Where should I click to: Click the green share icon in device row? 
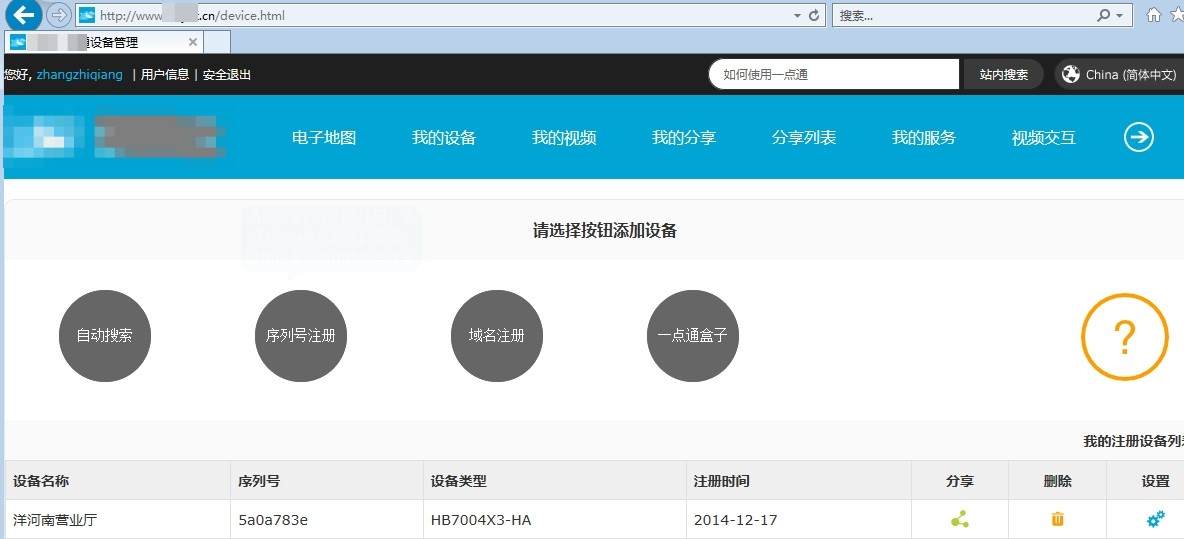click(x=959, y=519)
